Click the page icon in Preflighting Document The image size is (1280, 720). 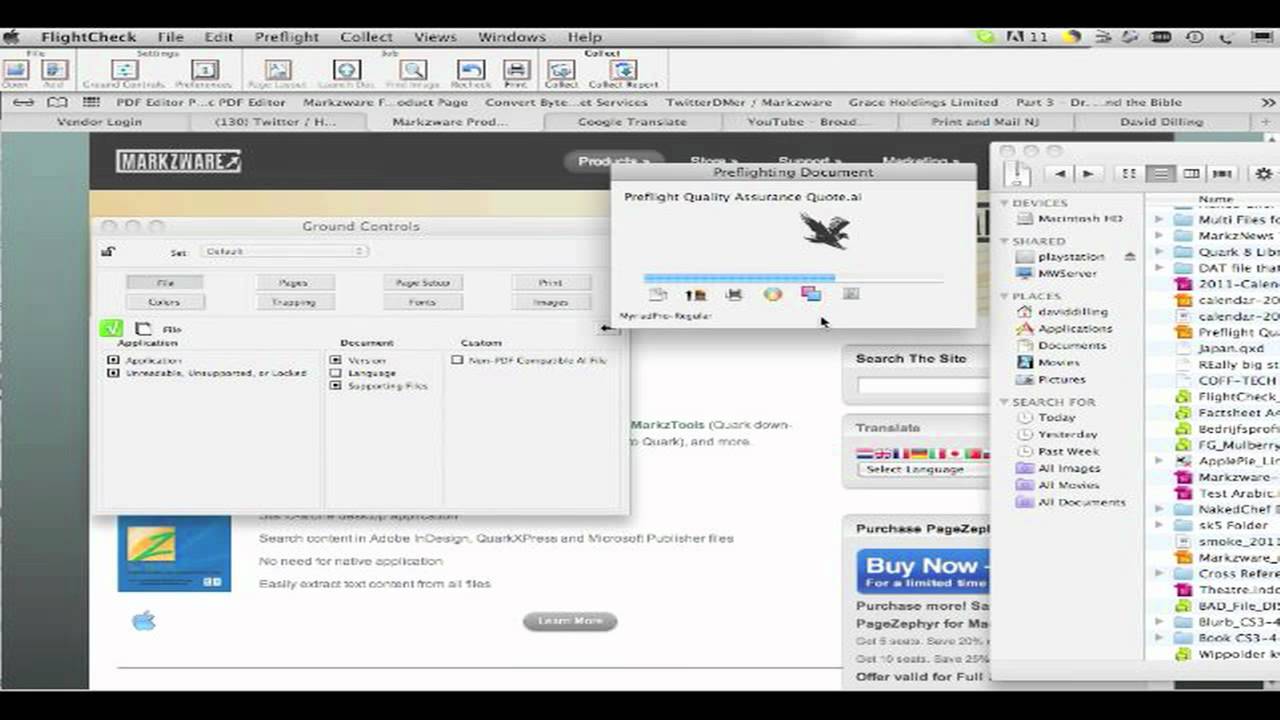coord(657,294)
